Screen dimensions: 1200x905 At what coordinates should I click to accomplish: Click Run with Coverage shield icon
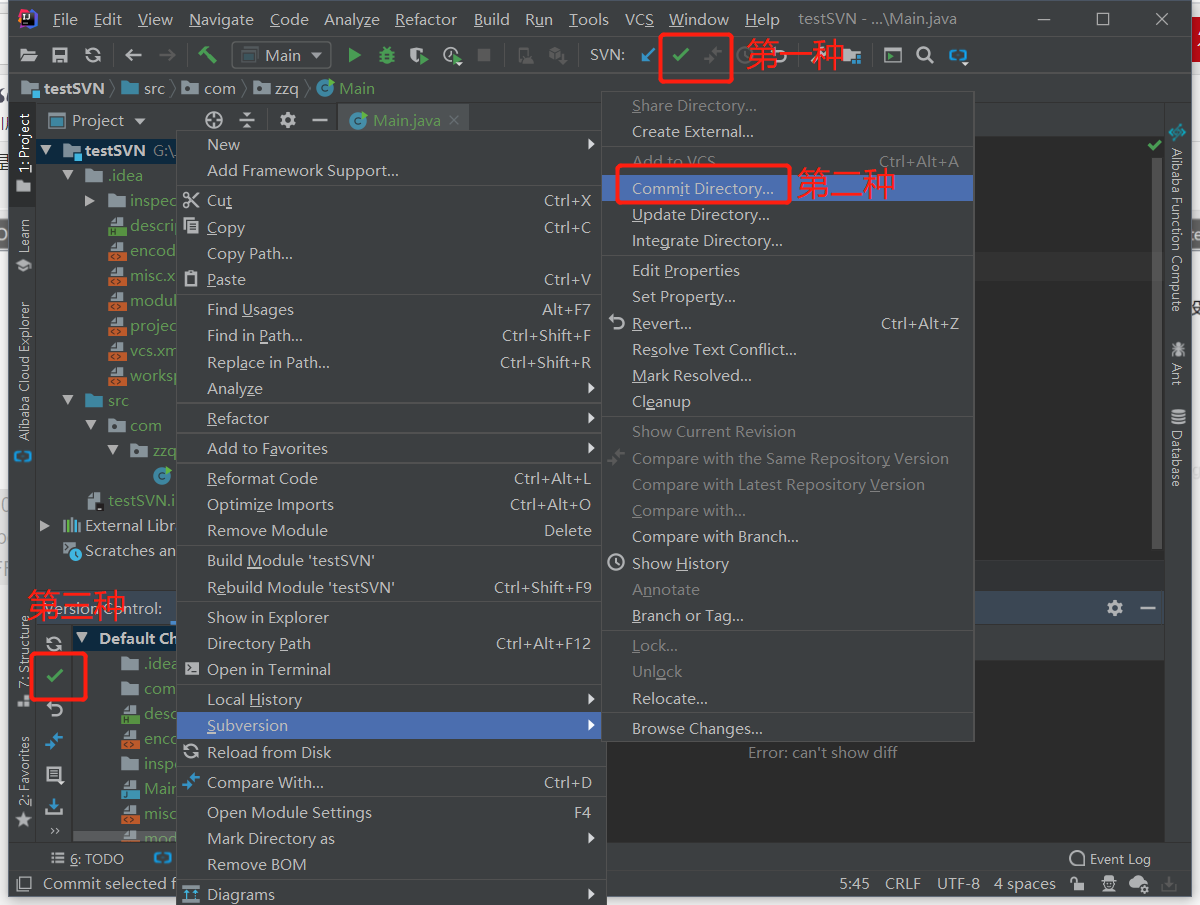pos(420,56)
